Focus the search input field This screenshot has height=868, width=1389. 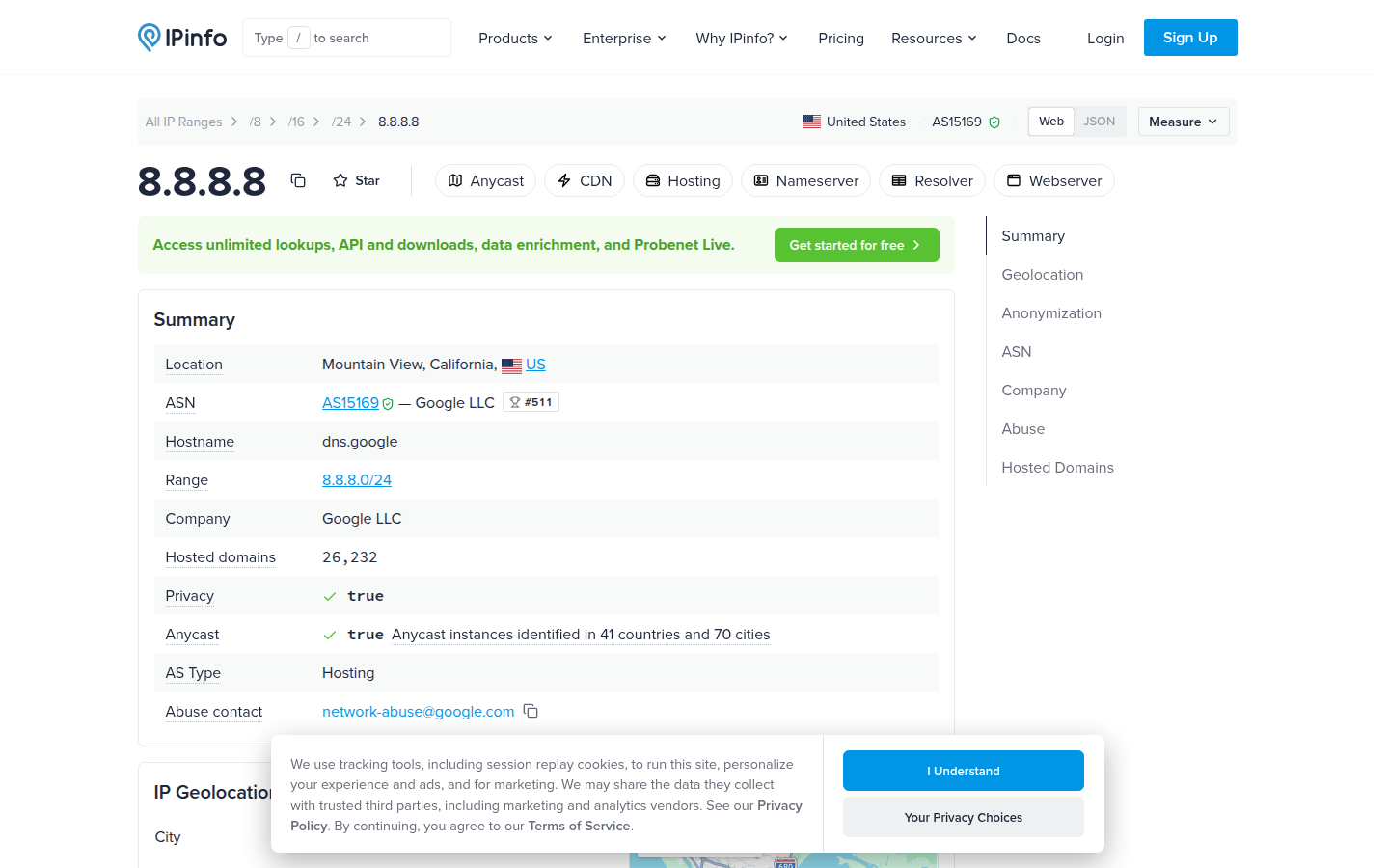pos(346,38)
